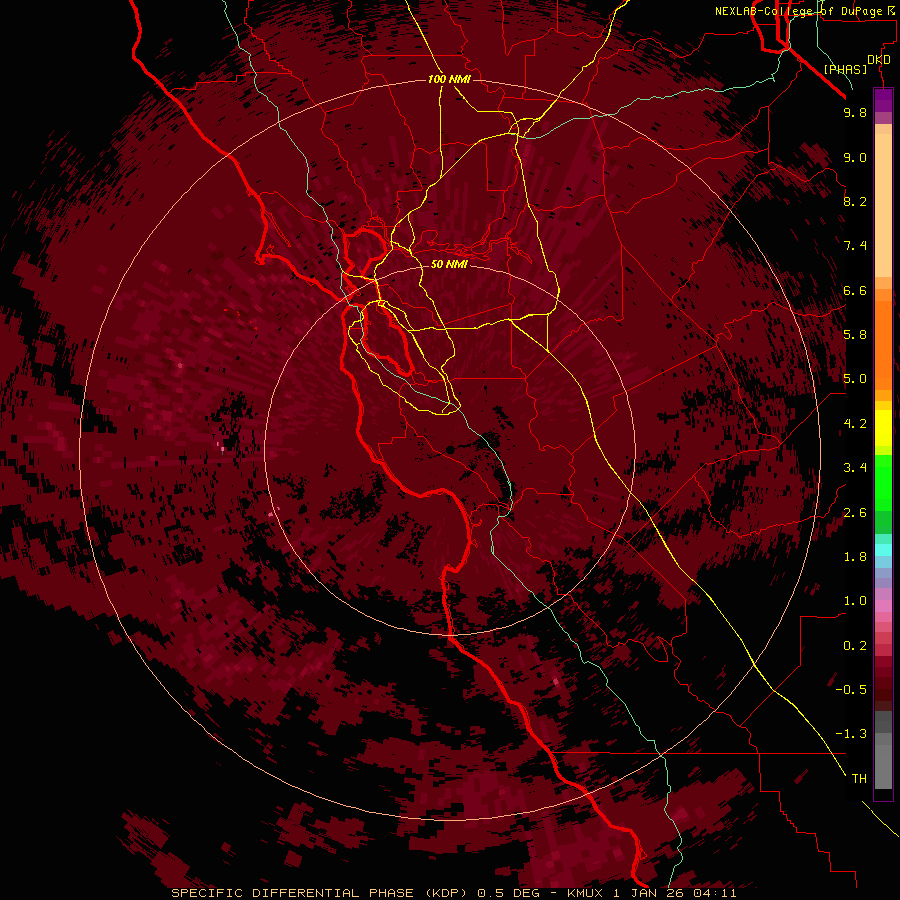
Task: Click the TH threshold label on scale
Action: point(859,779)
